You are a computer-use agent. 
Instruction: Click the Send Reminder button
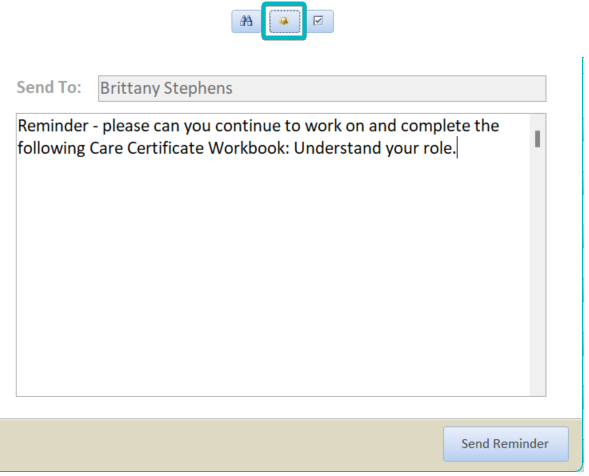(506, 444)
